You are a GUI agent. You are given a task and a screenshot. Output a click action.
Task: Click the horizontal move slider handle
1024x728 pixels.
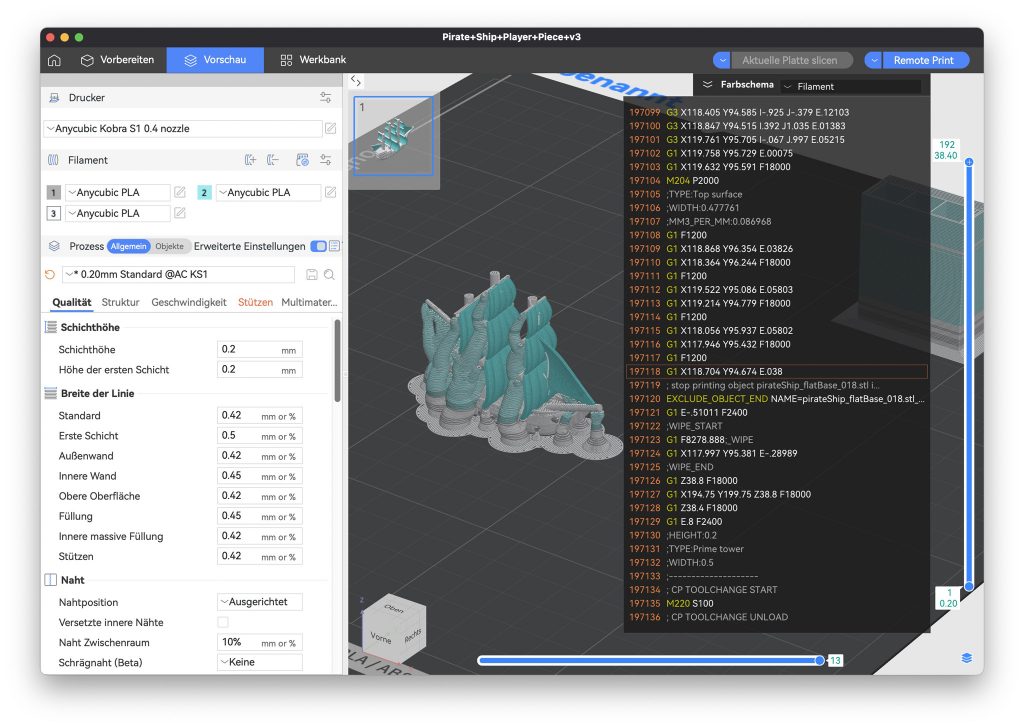pos(820,660)
